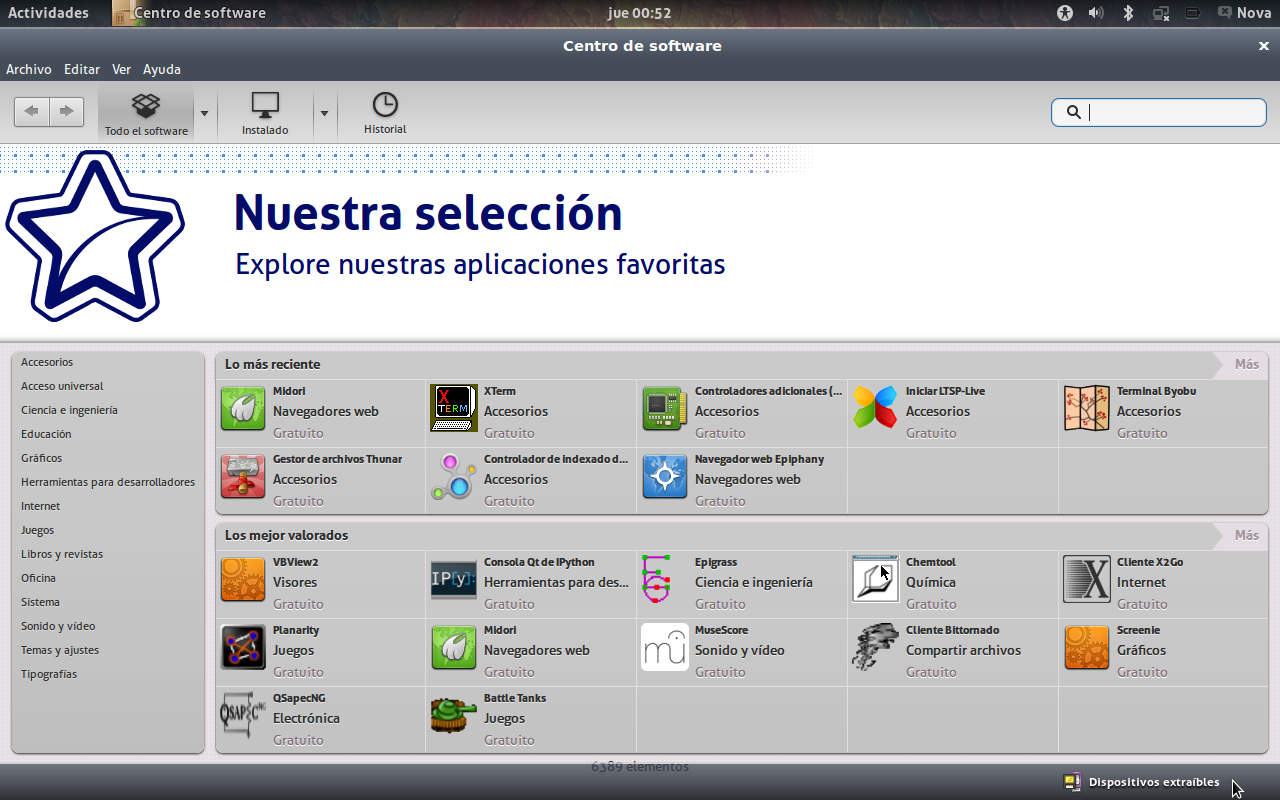
Task: Select the Acceso universal category
Action: pos(62,386)
